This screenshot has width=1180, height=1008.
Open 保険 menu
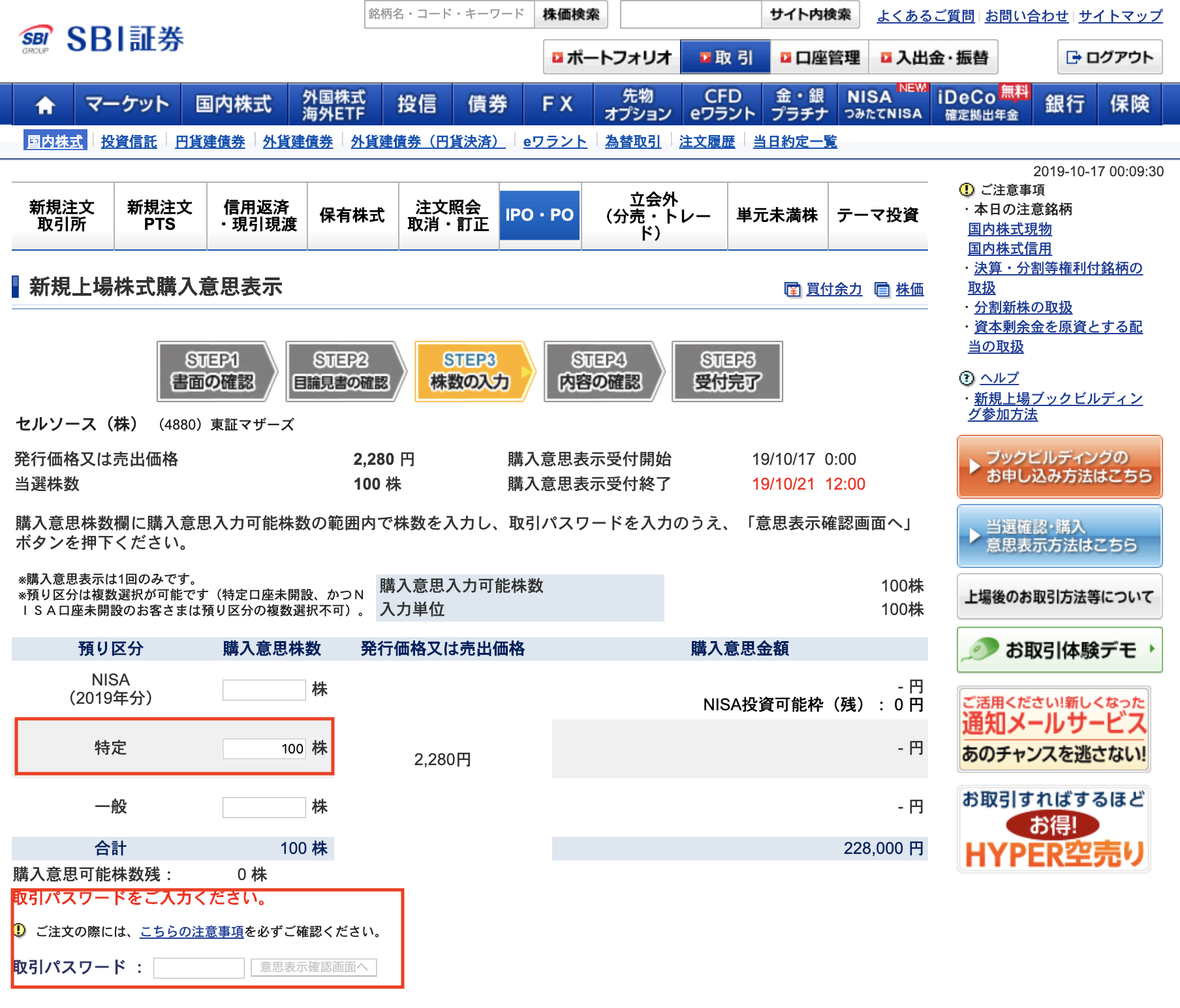[x=1129, y=104]
